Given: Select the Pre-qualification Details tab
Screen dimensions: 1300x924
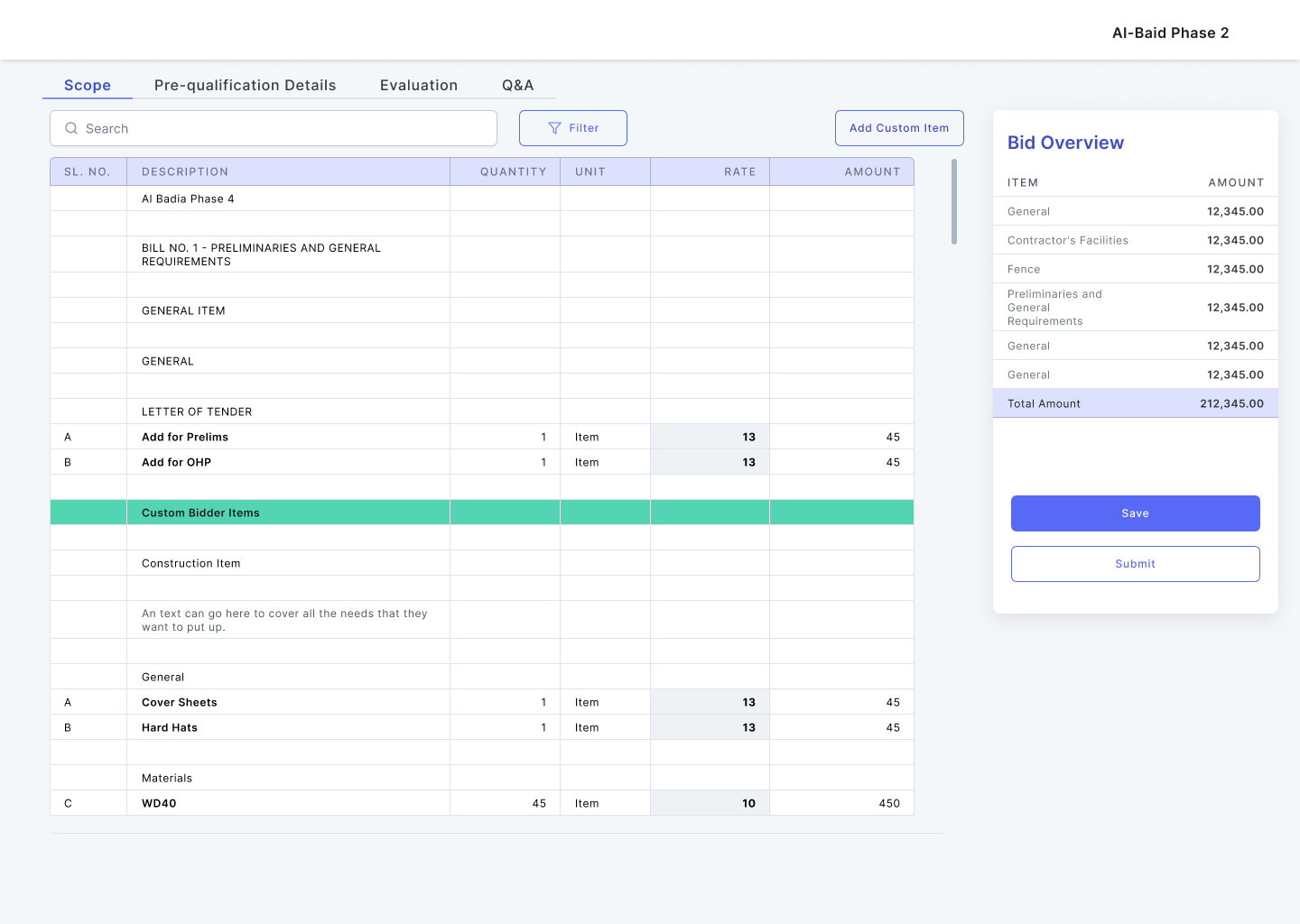Looking at the screenshot, I should tap(245, 85).
